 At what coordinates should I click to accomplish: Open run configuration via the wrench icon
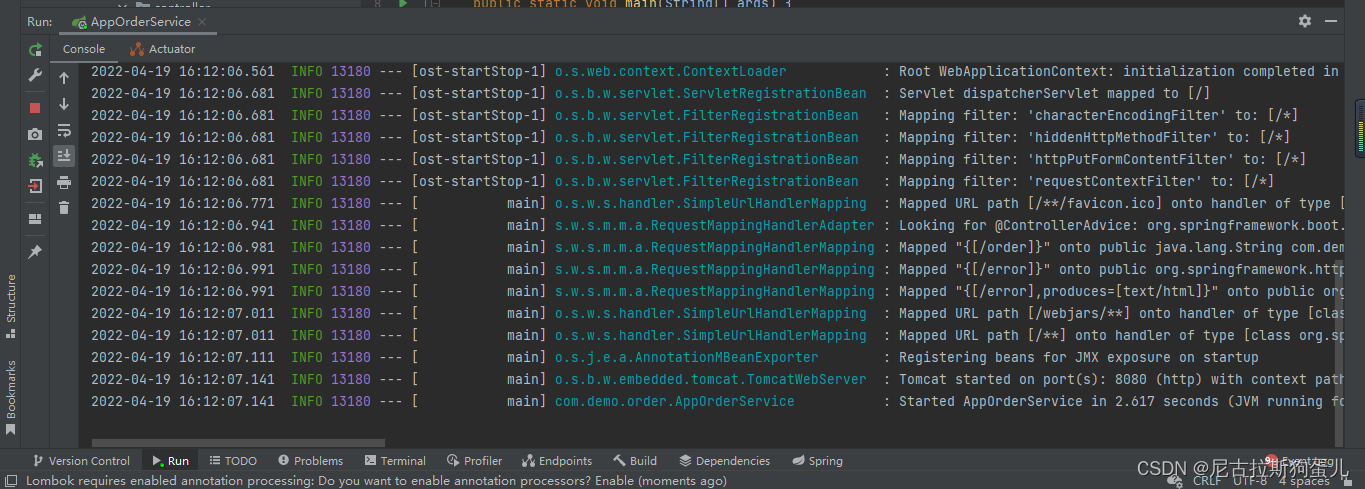(x=35, y=76)
